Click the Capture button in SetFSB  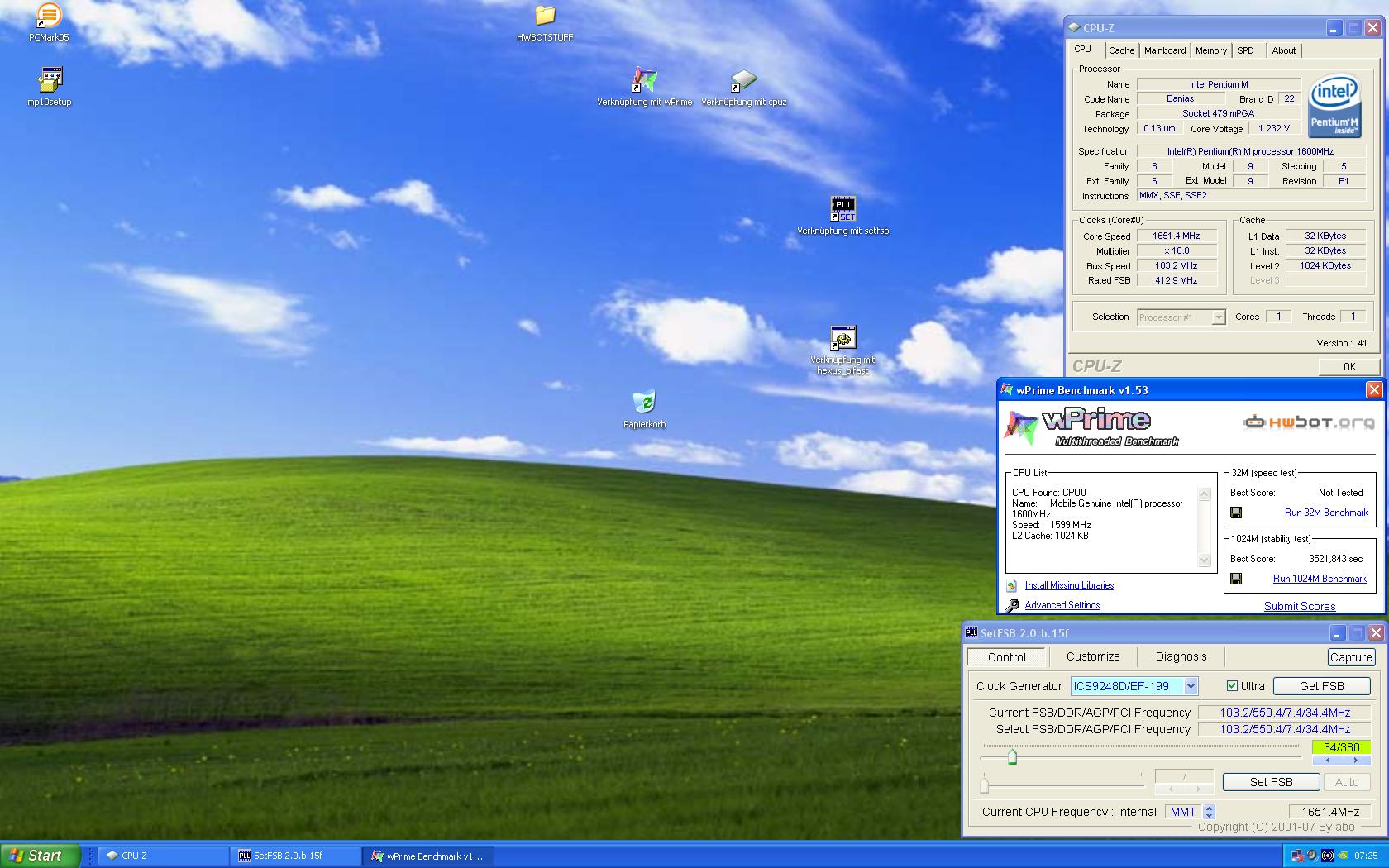(x=1351, y=657)
